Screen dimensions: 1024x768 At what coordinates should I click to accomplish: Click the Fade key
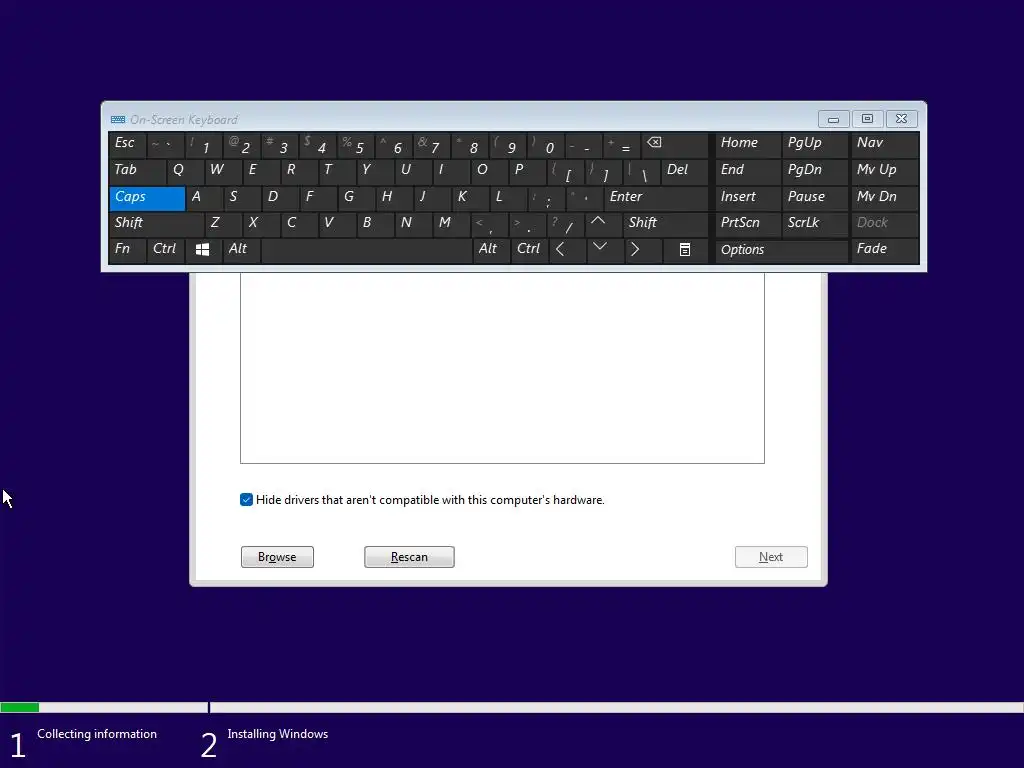click(x=884, y=251)
